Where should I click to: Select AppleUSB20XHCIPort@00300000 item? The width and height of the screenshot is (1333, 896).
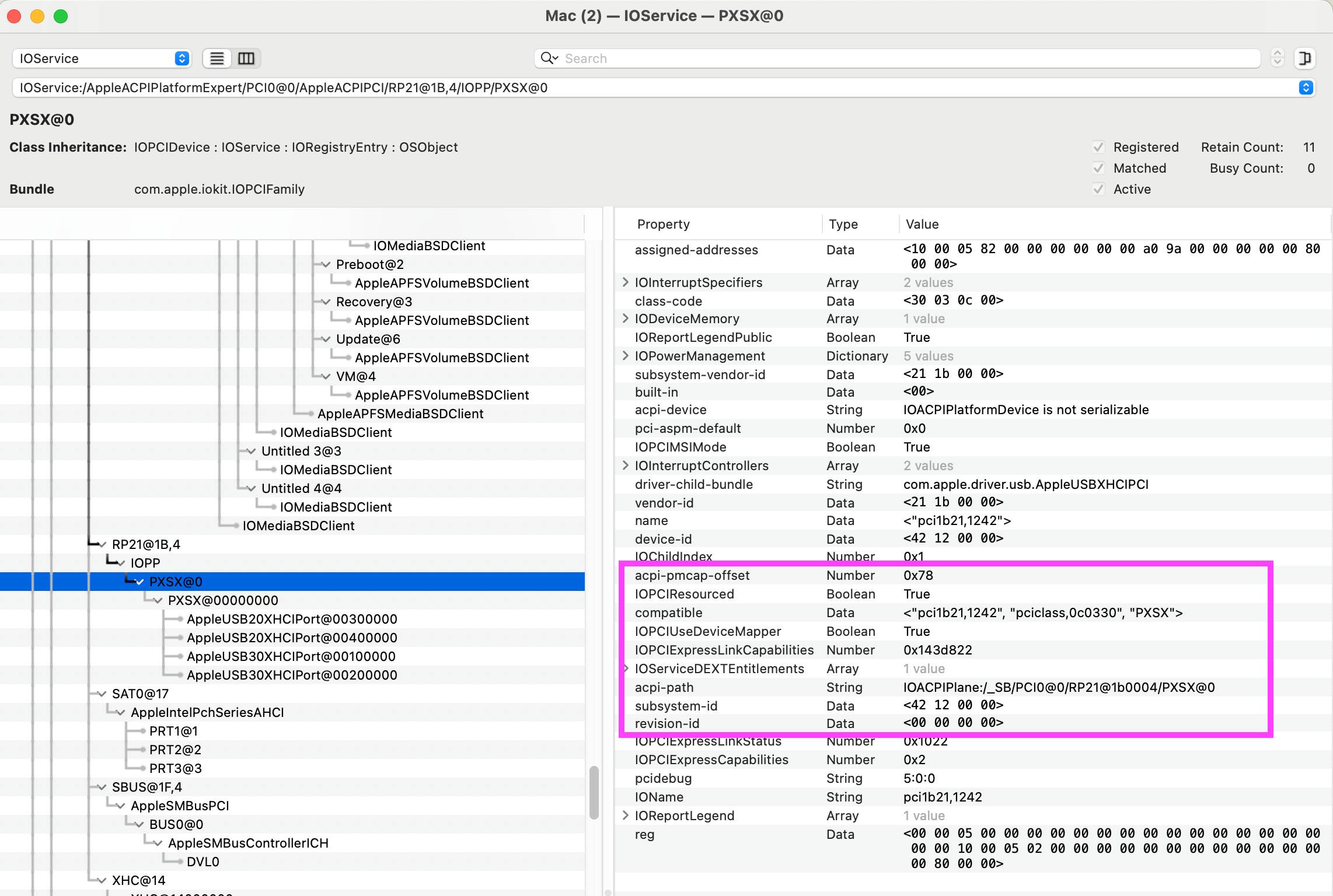pyautogui.click(x=292, y=619)
